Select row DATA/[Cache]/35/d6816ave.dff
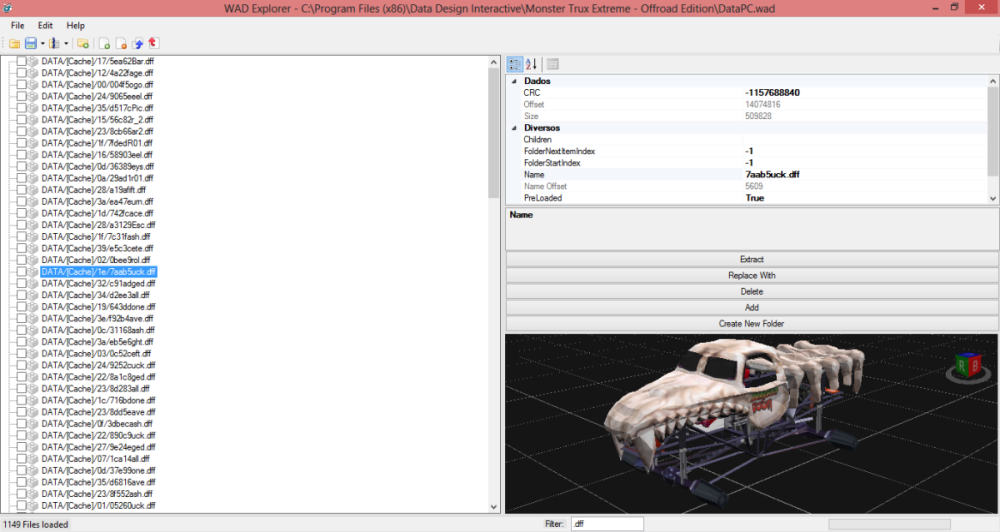This screenshot has height=532, width=1000. [x=98, y=482]
